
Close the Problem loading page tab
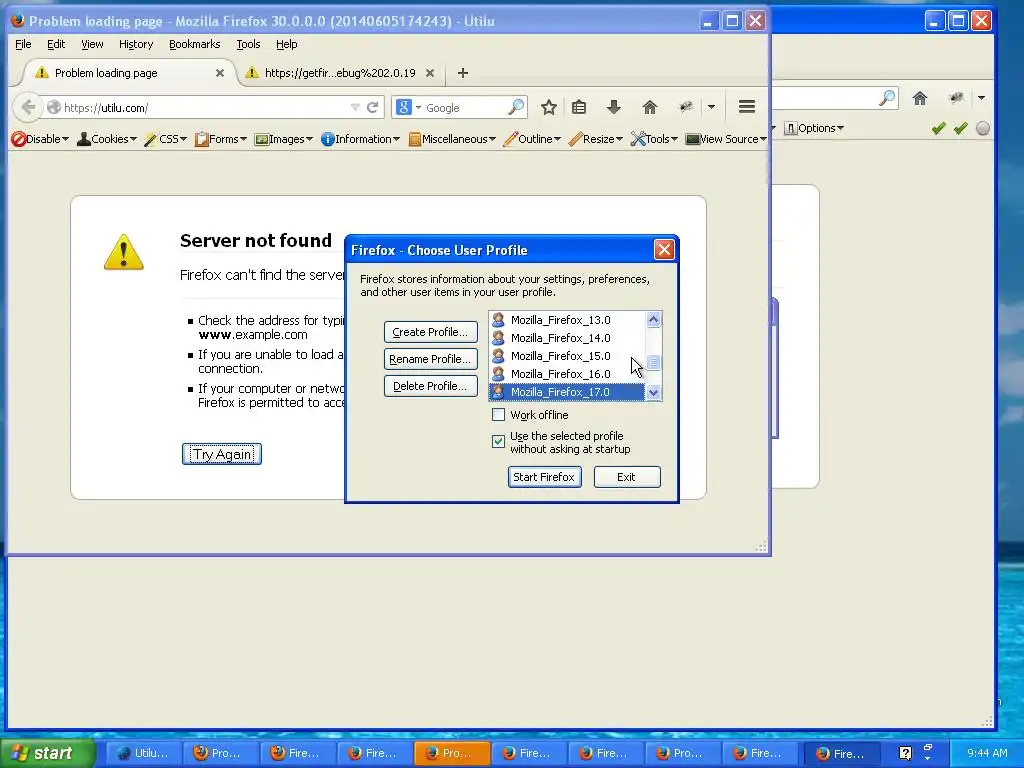[x=220, y=73]
